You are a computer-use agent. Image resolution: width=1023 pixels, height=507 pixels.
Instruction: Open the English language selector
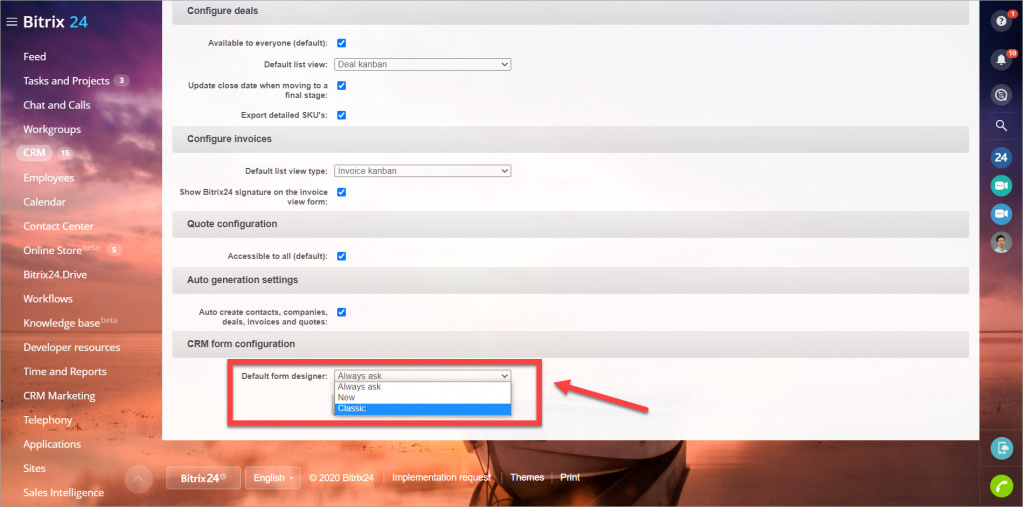[273, 478]
